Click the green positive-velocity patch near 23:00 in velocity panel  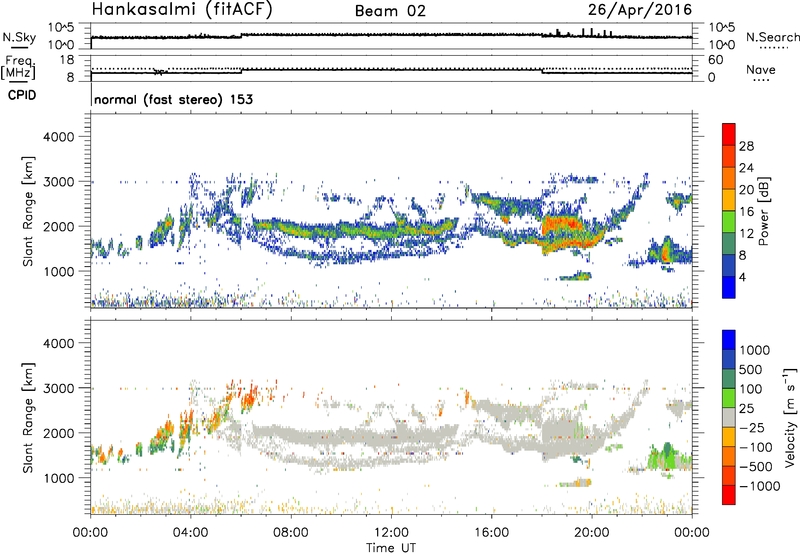[667, 457]
